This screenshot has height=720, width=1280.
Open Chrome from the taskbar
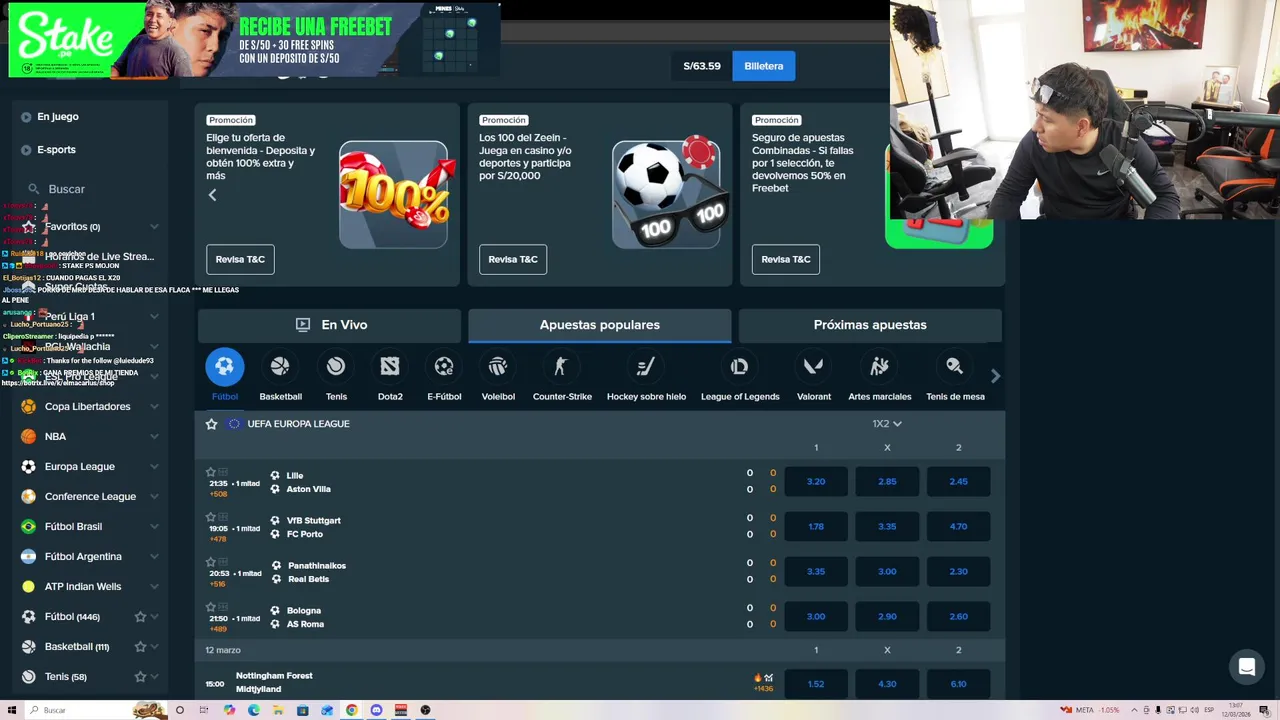[x=352, y=710]
